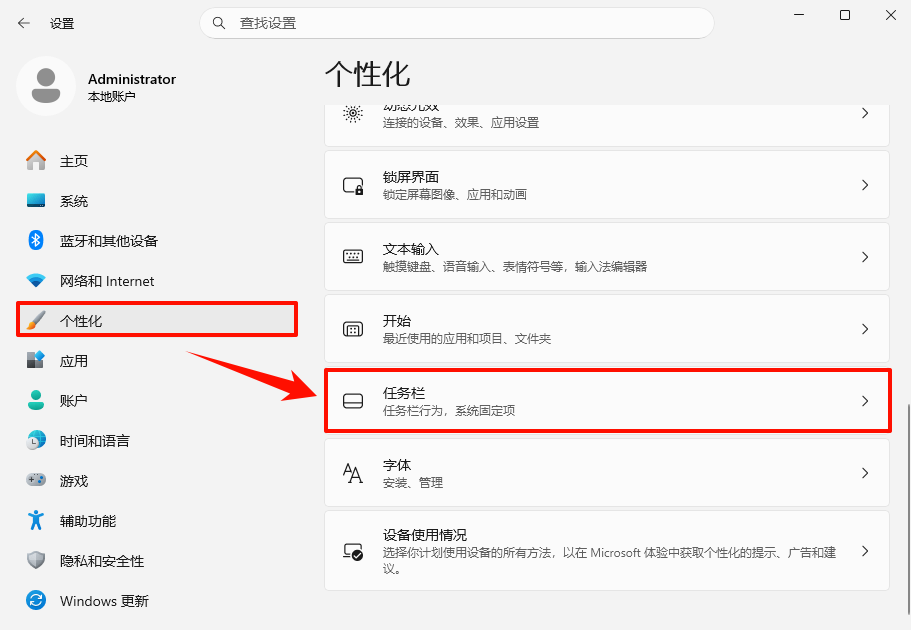The height and width of the screenshot is (630, 911).
Task: Click the gamepad icon for 游戏
Action: tap(36, 480)
